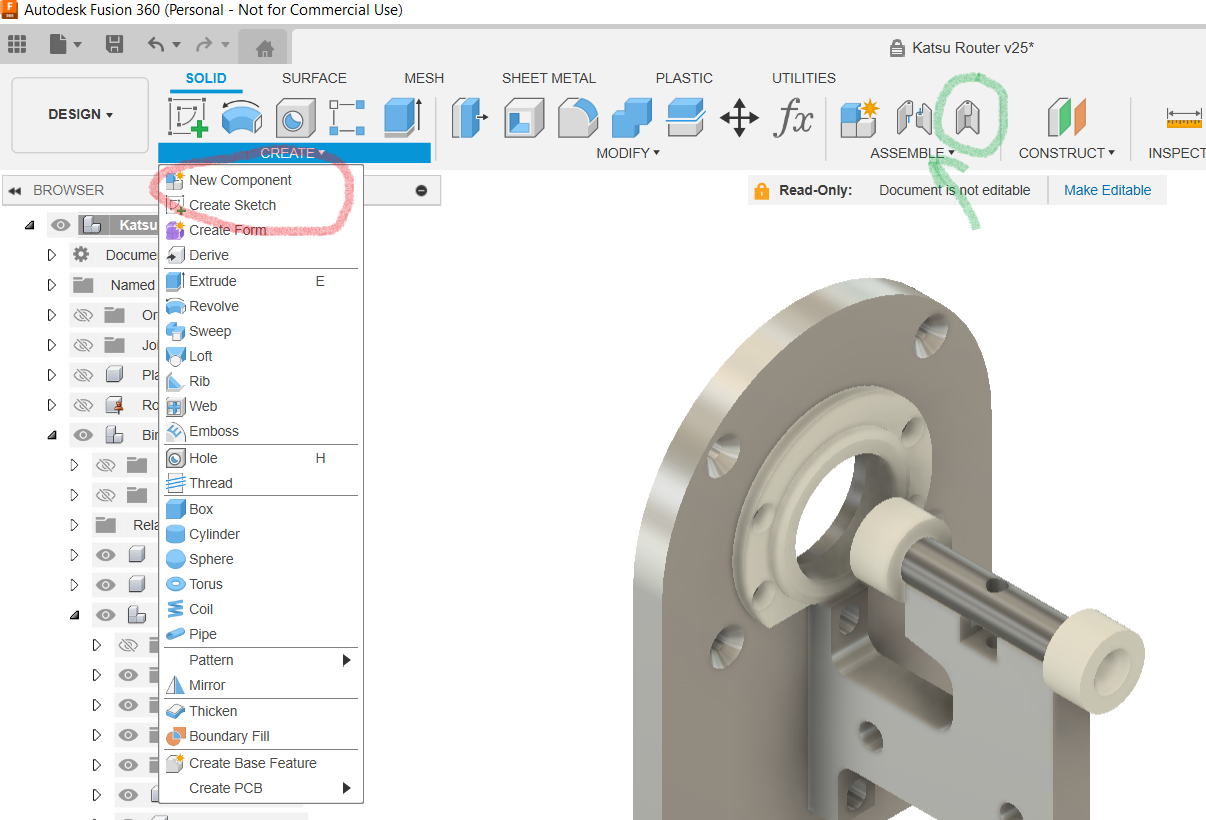Screen dimensions: 1206x820
Task: Switch to the SHEET METAL tab
Action: pyautogui.click(x=548, y=78)
